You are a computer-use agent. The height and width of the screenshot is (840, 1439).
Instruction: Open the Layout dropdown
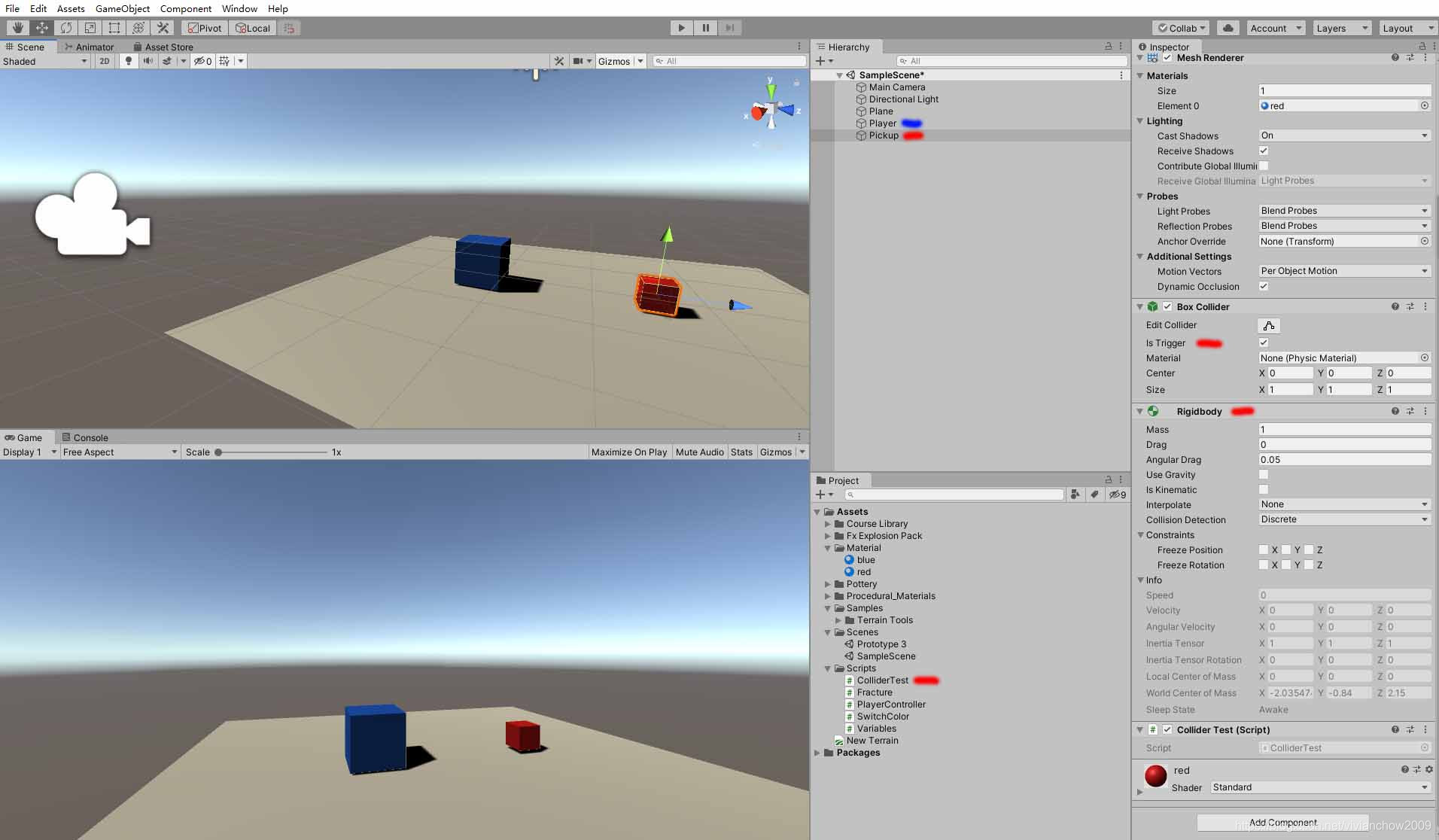pyautogui.click(x=1407, y=28)
